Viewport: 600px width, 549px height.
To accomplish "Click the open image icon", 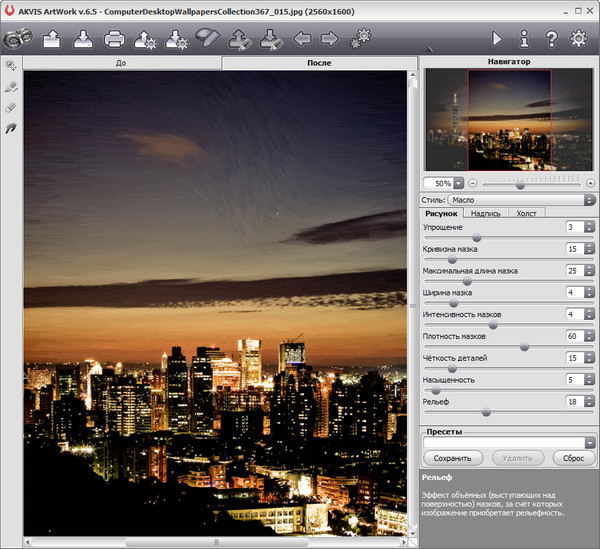I will pyautogui.click(x=53, y=39).
